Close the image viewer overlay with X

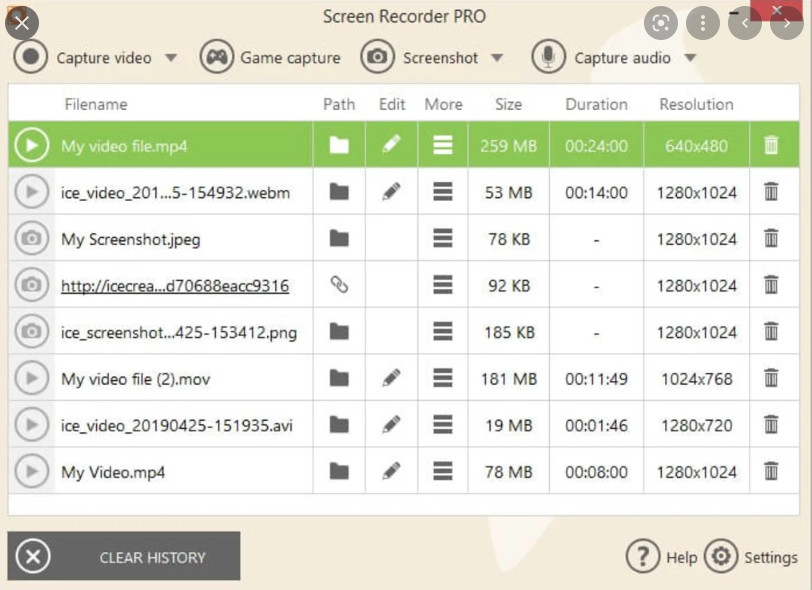pyautogui.click(x=22, y=23)
